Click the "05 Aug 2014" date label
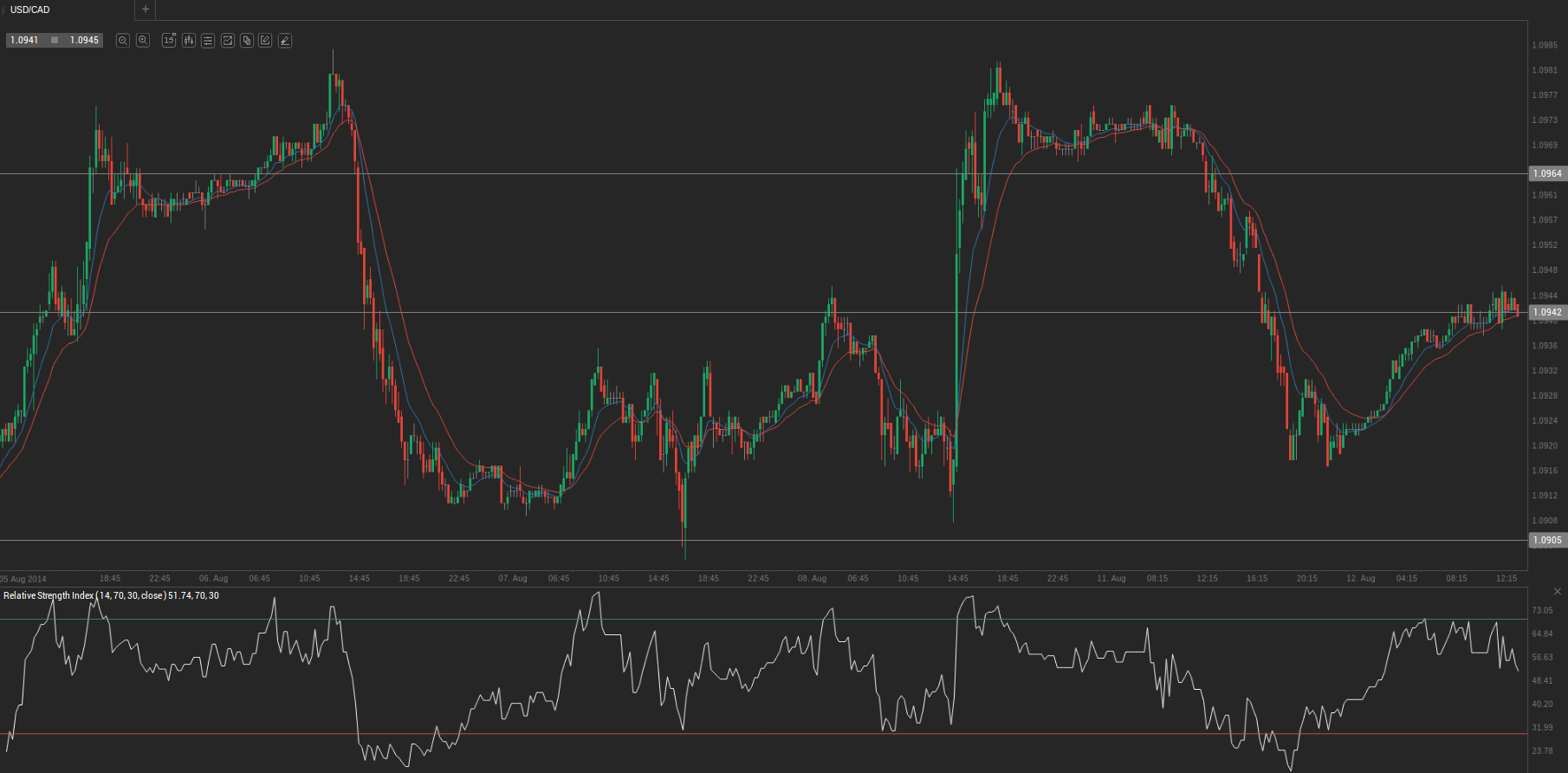Viewport: 1568px width, 773px height. pyautogui.click(x=24, y=579)
